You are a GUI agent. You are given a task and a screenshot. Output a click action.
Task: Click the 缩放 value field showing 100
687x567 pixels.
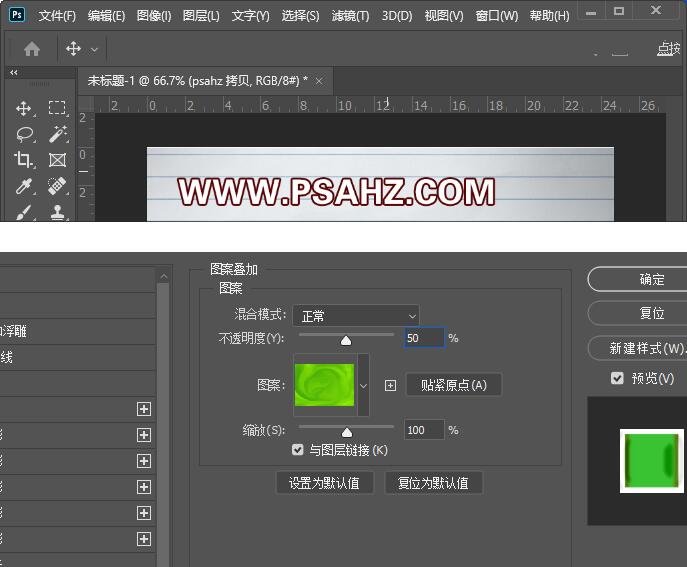424,430
